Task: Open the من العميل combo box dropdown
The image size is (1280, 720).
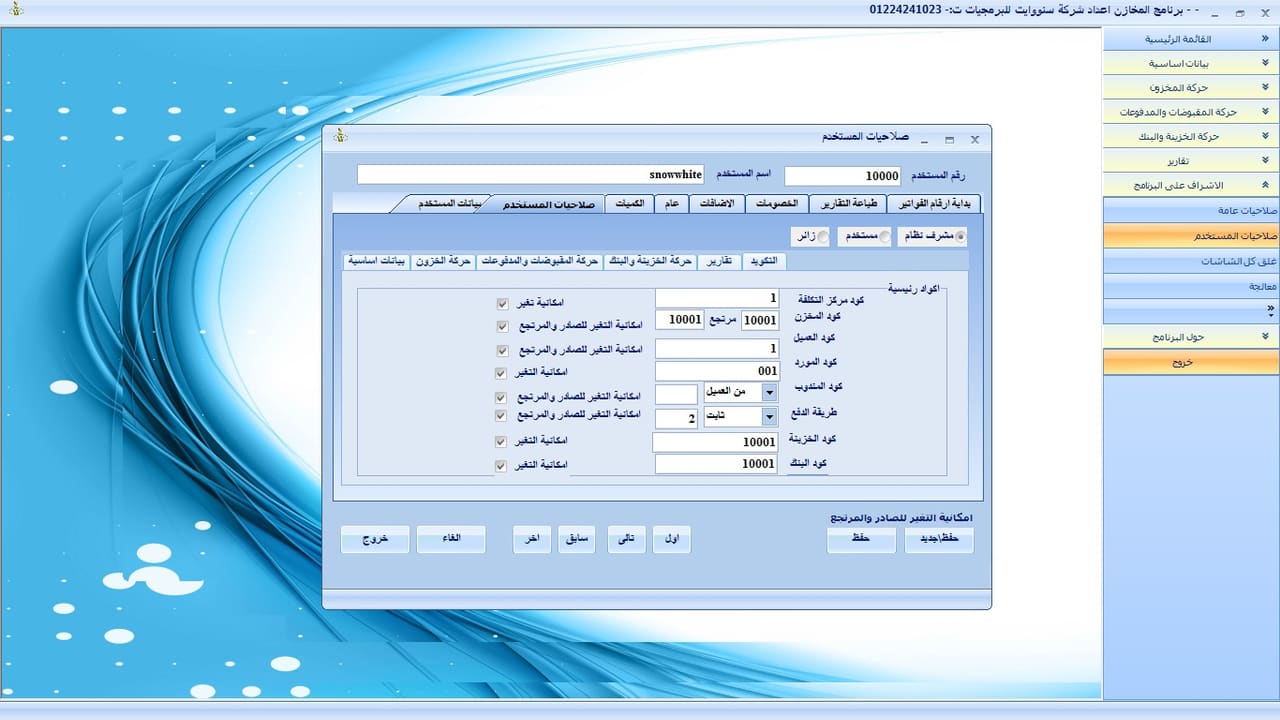Action: [769, 393]
